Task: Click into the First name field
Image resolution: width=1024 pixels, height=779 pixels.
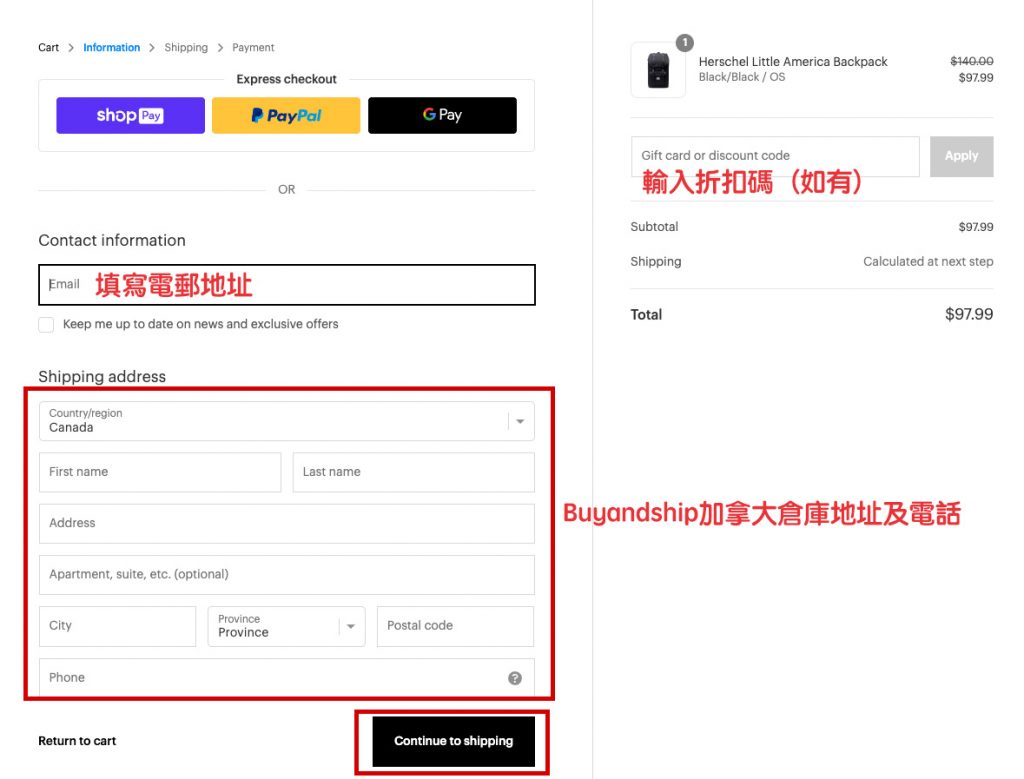Action: [160, 472]
